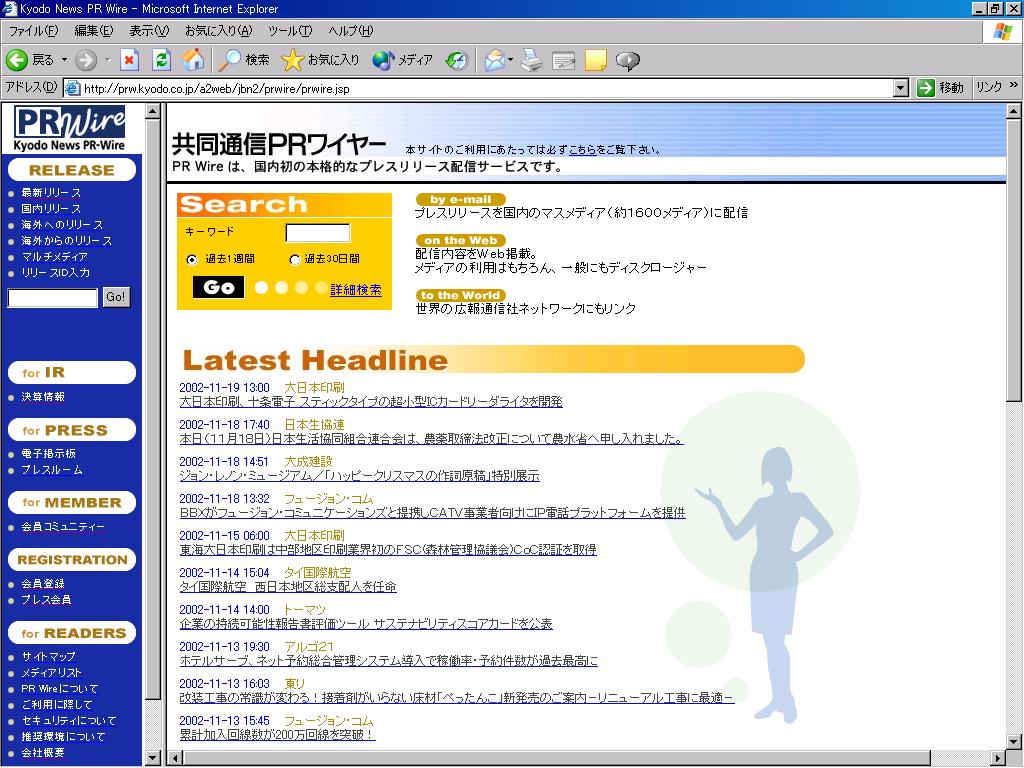The image size is (1024, 768).
Task: Select the past 1 week (過去1週間) radio
Action: [192, 259]
